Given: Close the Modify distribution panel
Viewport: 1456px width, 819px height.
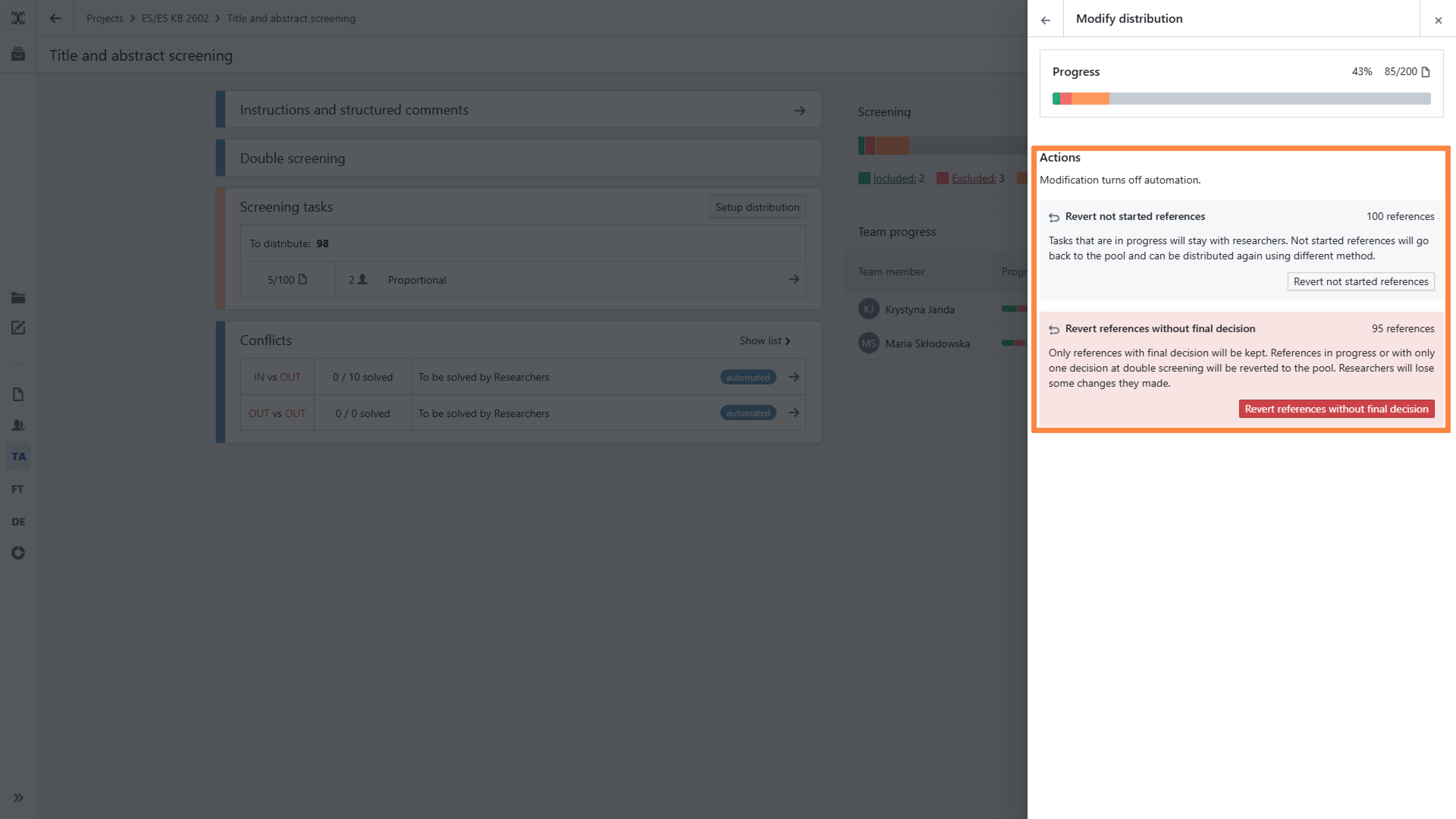Looking at the screenshot, I should [1438, 20].
